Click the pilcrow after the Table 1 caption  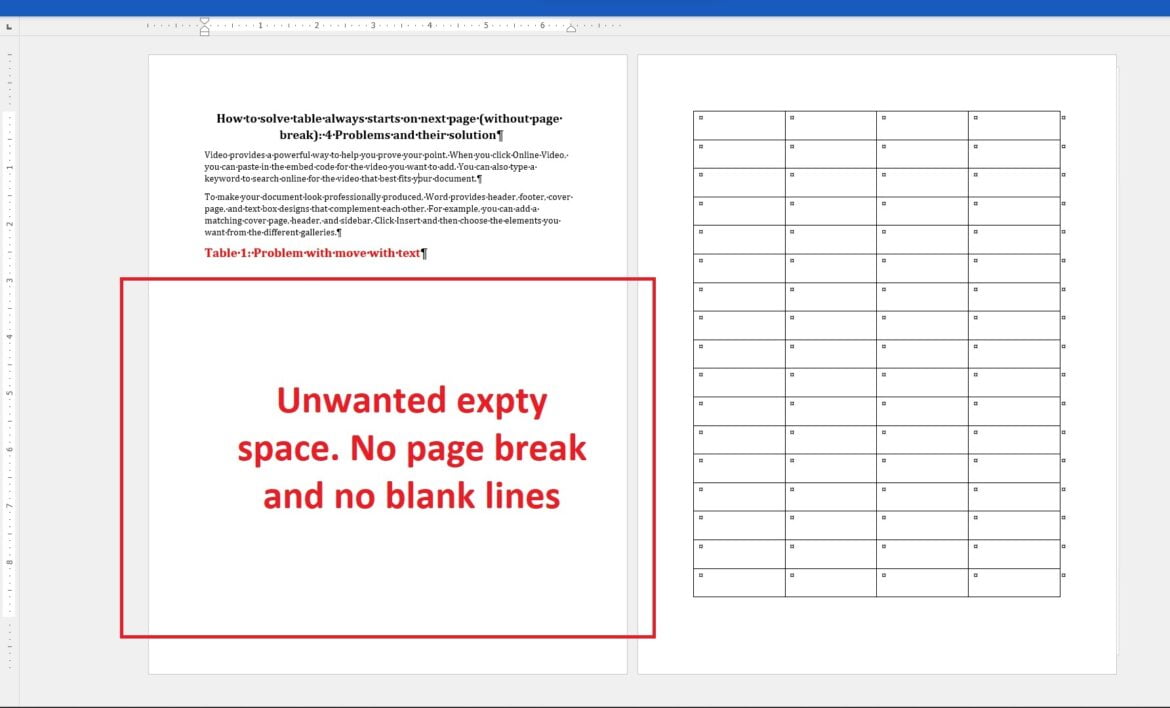point(425,253)
